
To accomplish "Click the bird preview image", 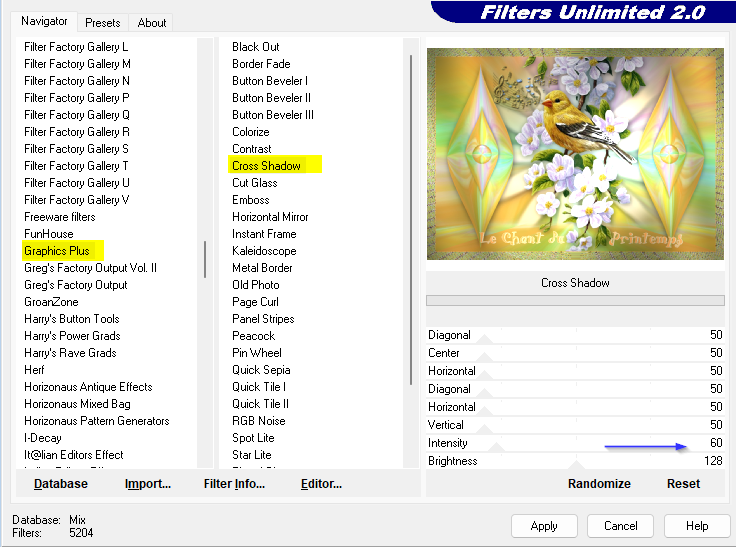I will 575,154.
